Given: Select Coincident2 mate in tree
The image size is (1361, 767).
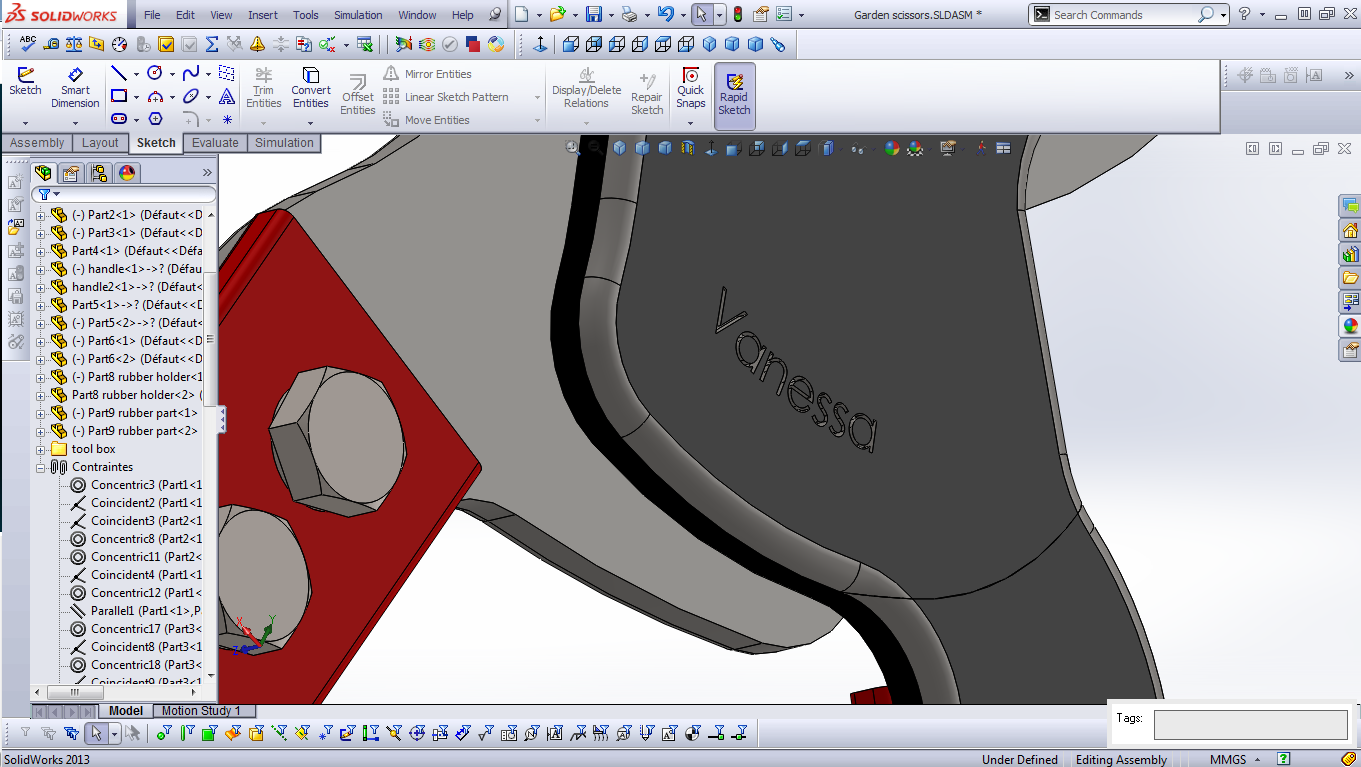Looking at the screenshot, I should click(x=136, y=503).
